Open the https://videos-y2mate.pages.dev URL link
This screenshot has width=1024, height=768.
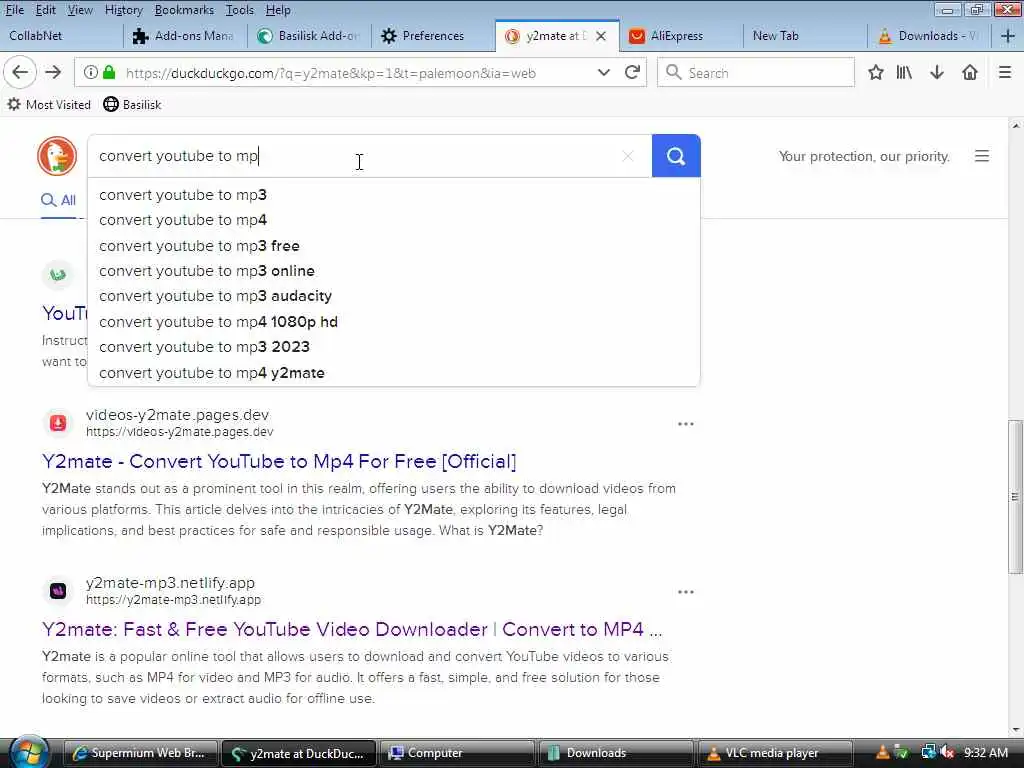180,432
